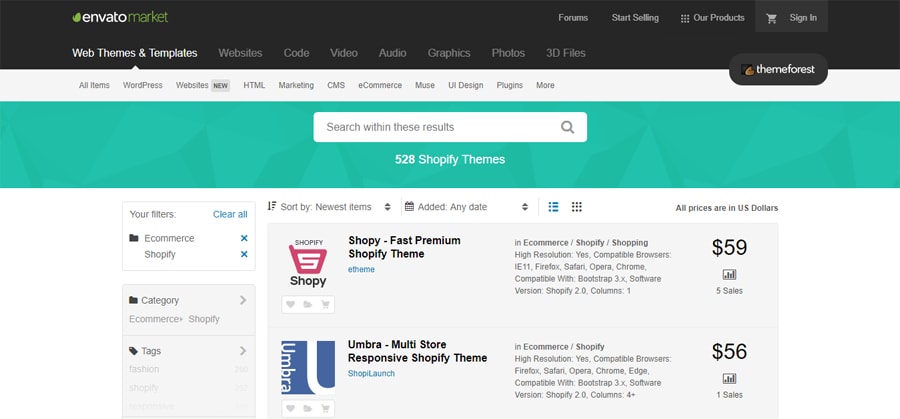Click the sales chart icon under $59
The width and height of the screenshot is (900, 419).
[x=730, y=275]
